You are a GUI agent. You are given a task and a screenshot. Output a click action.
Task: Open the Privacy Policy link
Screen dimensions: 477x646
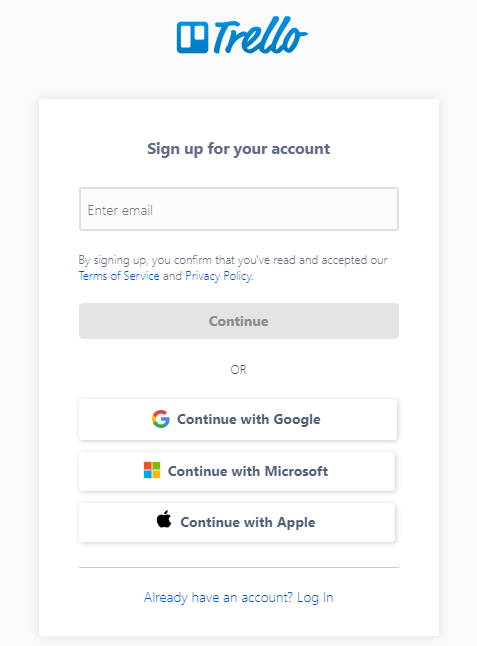(218, 276)
